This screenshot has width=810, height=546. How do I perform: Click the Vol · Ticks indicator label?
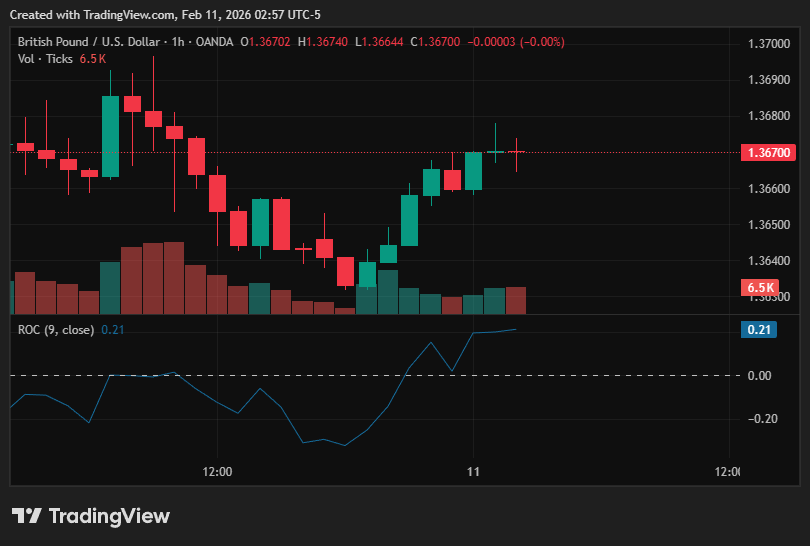[x=45, y=59]
